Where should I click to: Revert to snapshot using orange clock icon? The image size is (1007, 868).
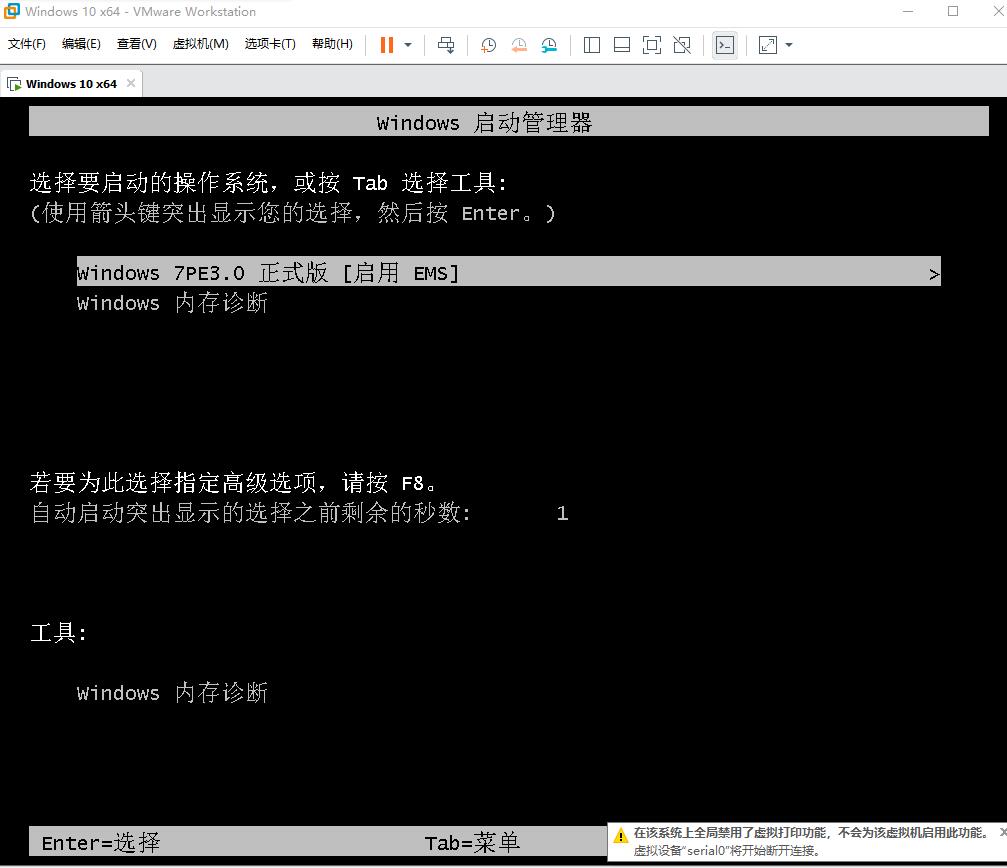click(519, 45)
